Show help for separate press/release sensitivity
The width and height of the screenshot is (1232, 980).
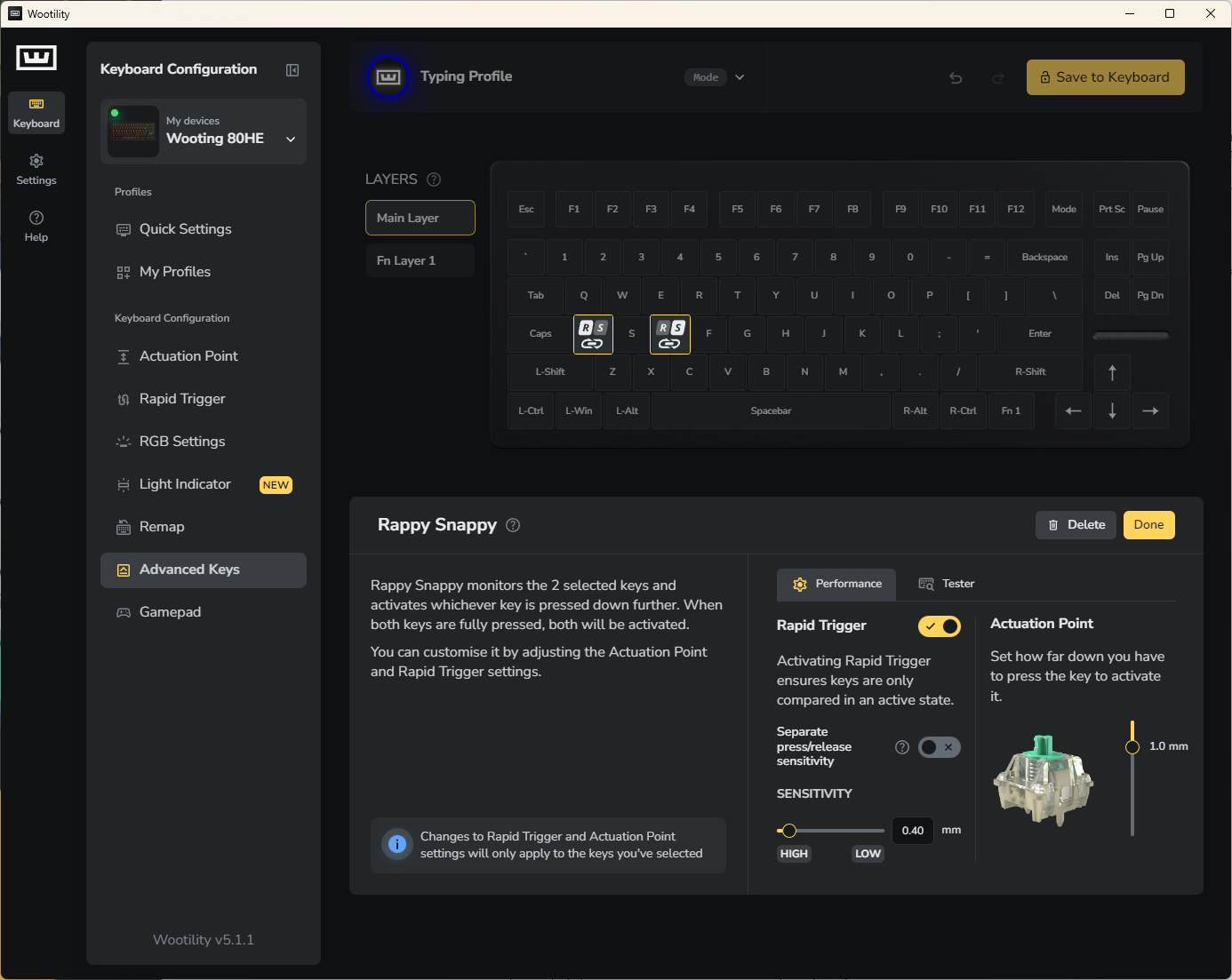coord(902,747)
